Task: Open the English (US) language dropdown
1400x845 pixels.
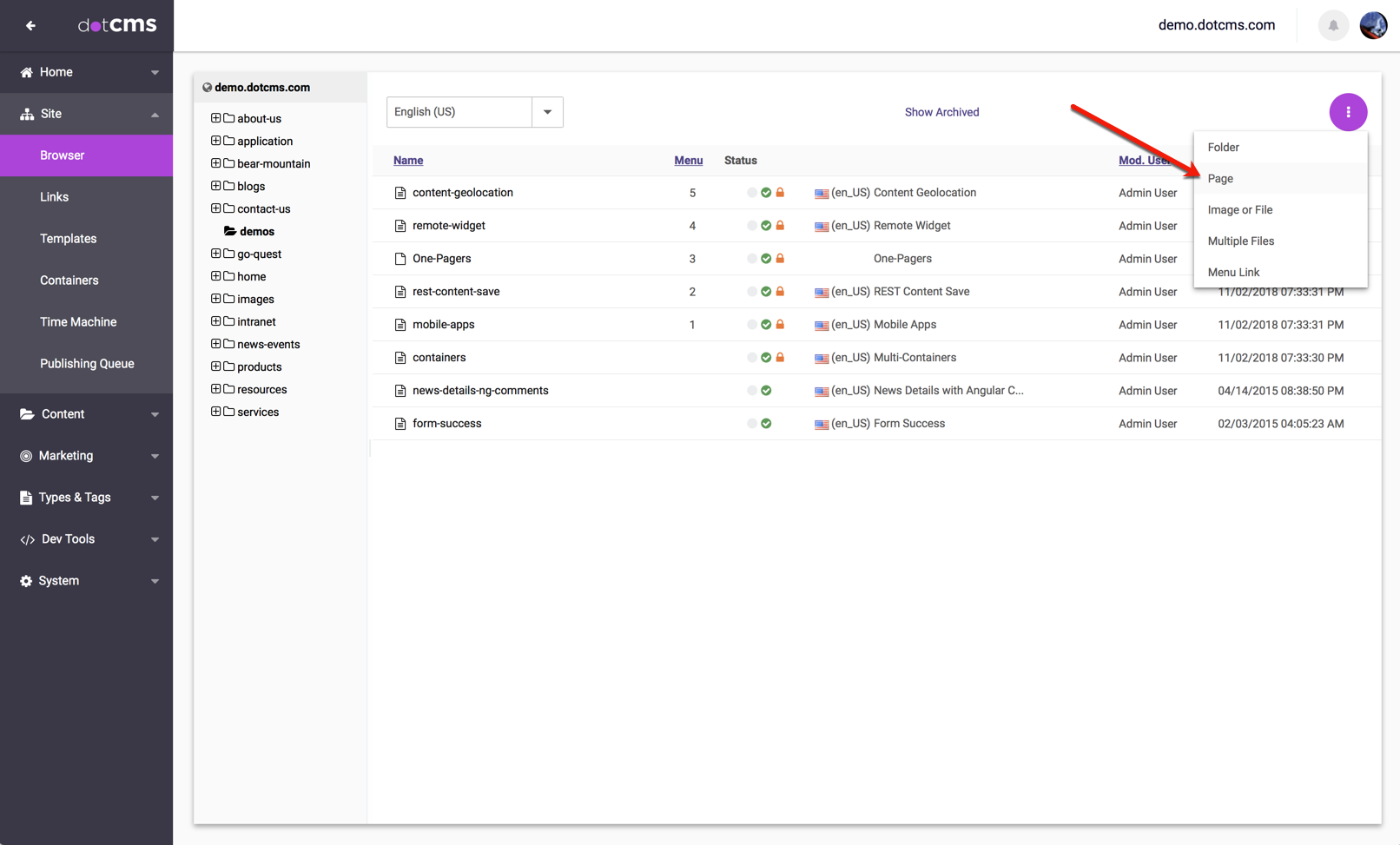Action: pyautogui.click(x=547, y=112)
